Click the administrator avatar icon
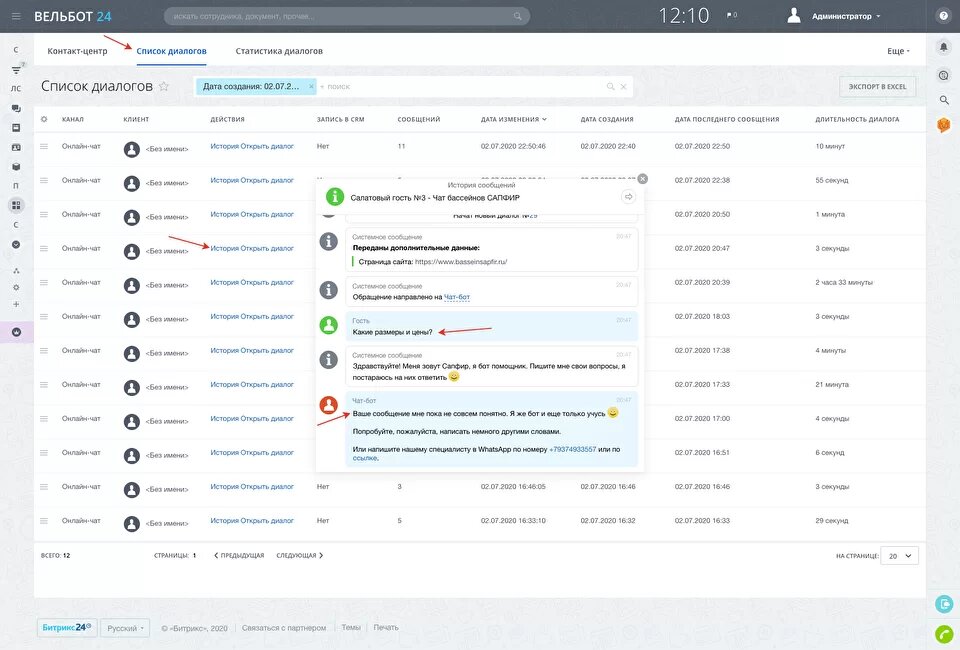 (x=793, y=16)
